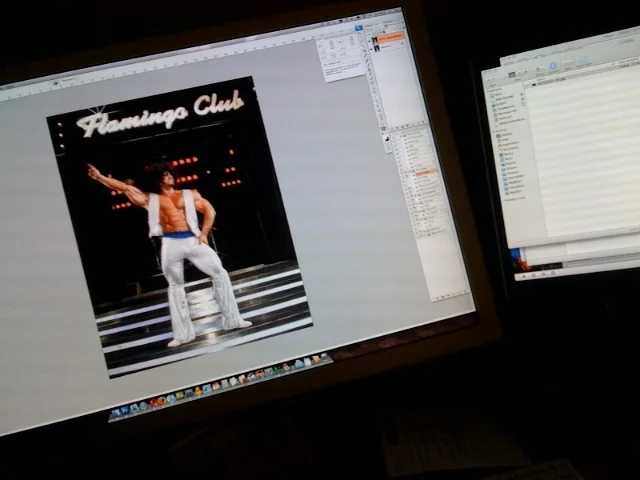Switch Finder view using the view mode buttons
The image size is (640, 480).
pyautogui.click(x=513, y=72)
